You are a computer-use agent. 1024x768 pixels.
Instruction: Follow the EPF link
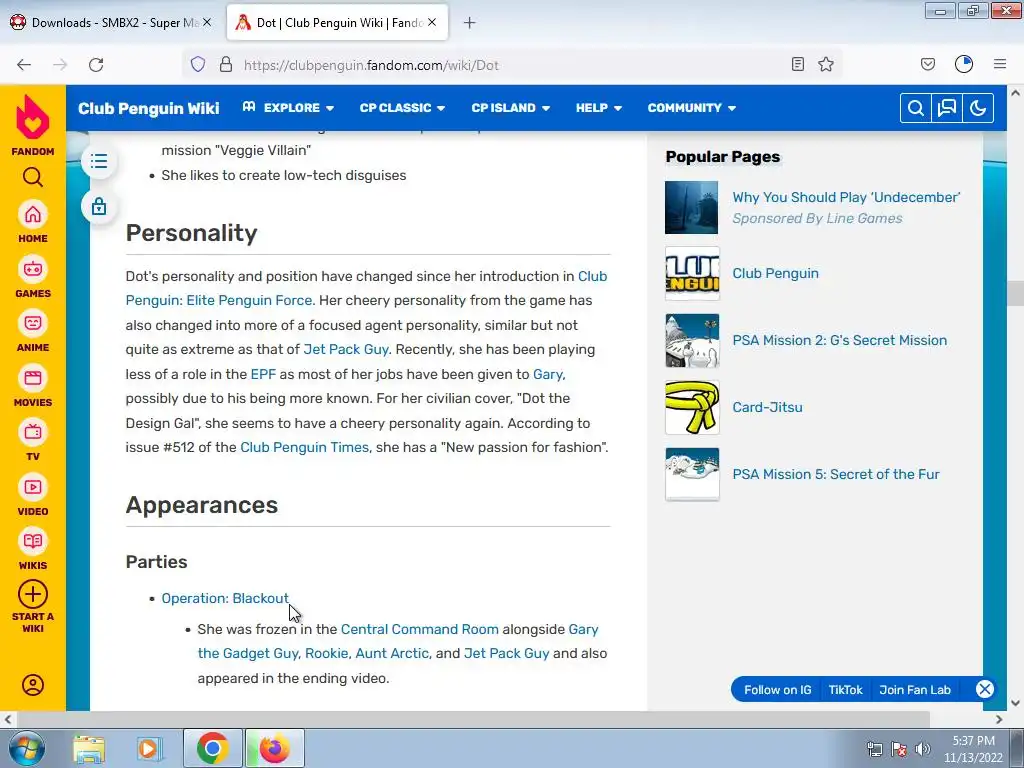tap(263, 374)
